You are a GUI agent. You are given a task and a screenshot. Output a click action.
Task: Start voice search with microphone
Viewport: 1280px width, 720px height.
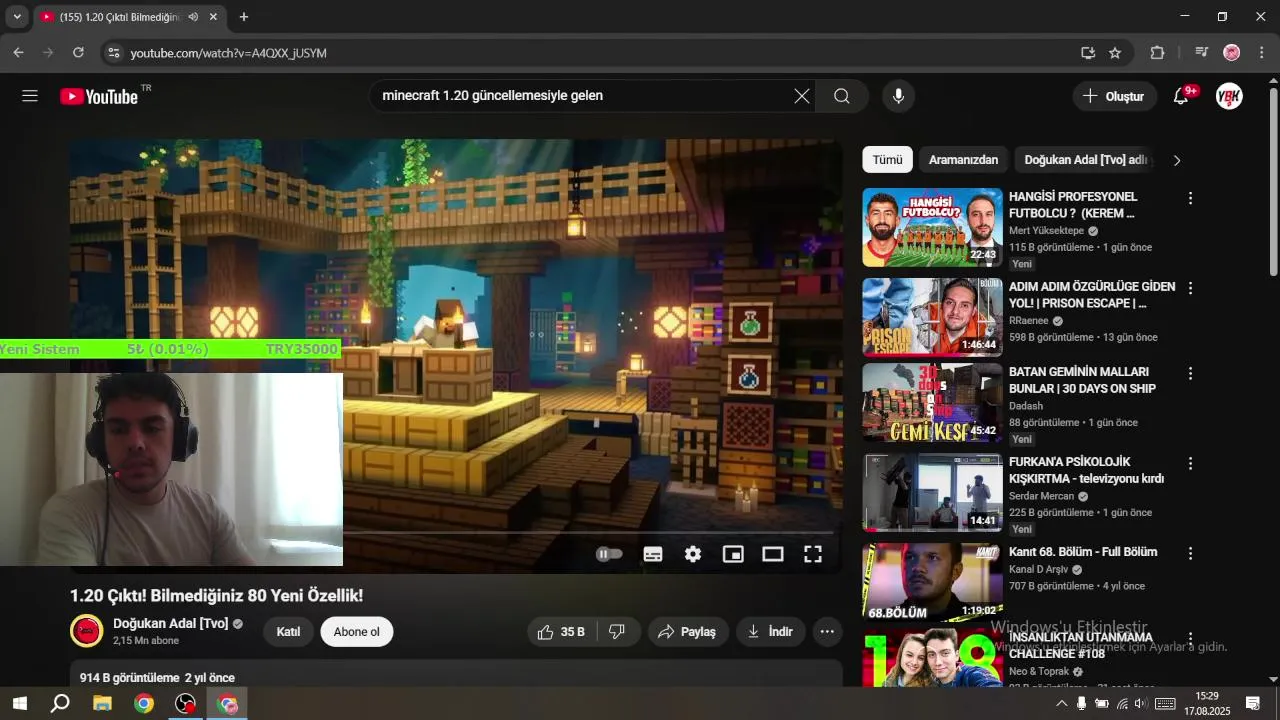(898, 96)
